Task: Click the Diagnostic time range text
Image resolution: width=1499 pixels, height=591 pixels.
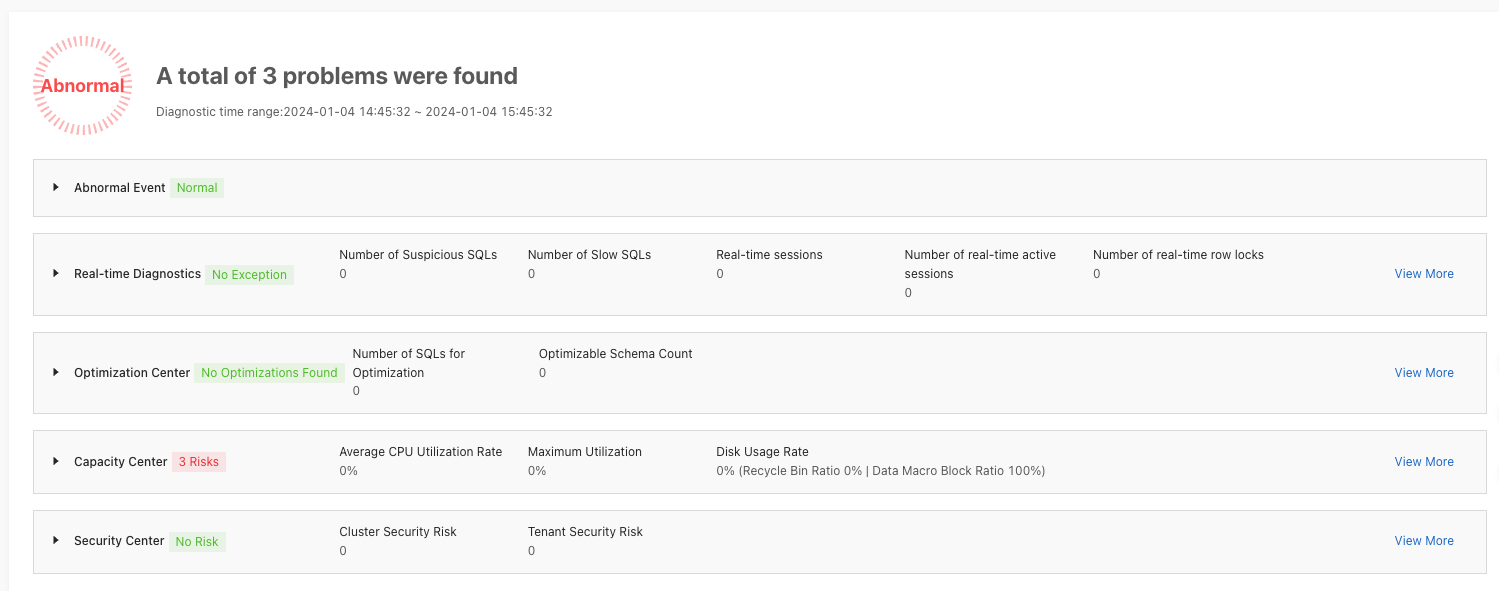Action: click(354, 112)
